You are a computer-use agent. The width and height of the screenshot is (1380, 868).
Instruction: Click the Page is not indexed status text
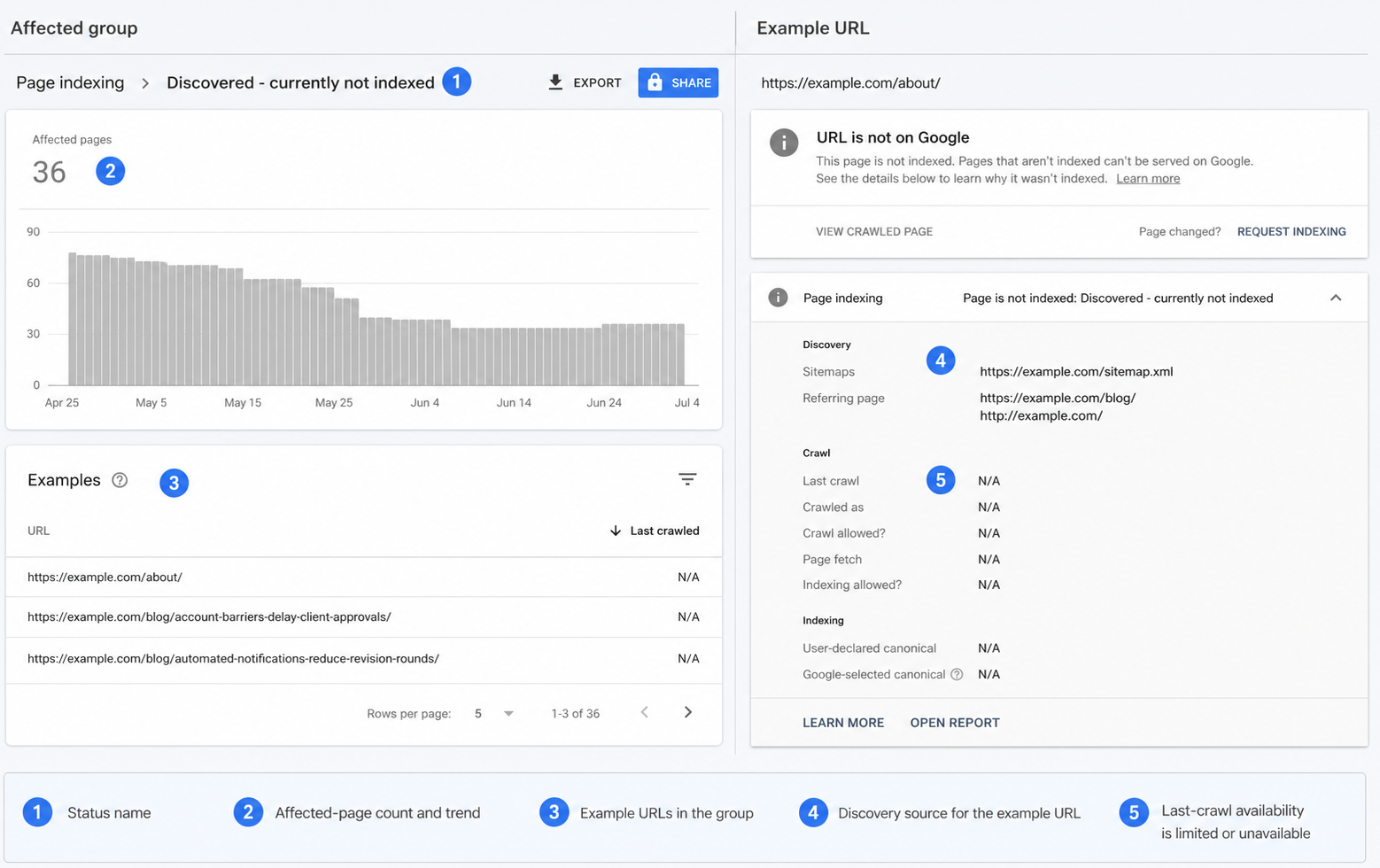(1118, 298)
